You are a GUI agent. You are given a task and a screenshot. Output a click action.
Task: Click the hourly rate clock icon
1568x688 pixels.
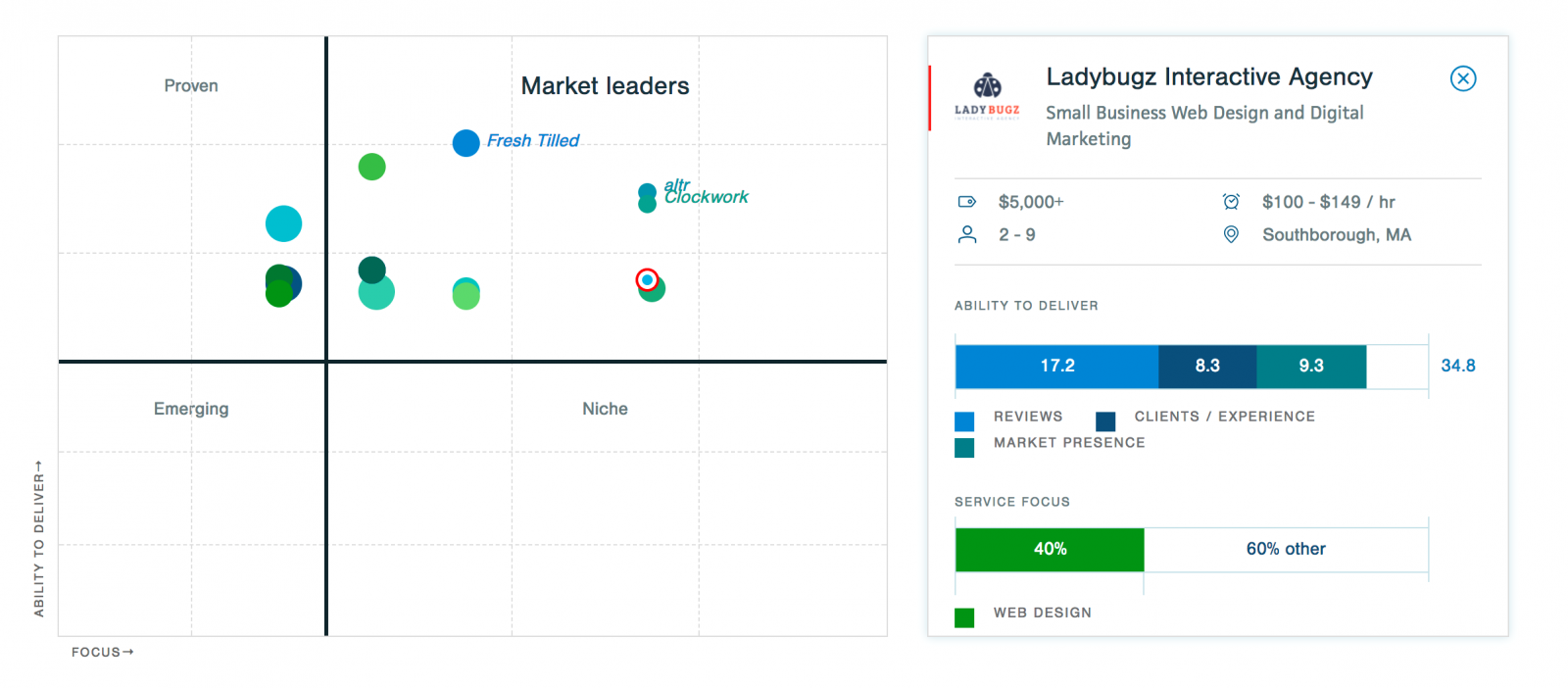[1231, 202]
